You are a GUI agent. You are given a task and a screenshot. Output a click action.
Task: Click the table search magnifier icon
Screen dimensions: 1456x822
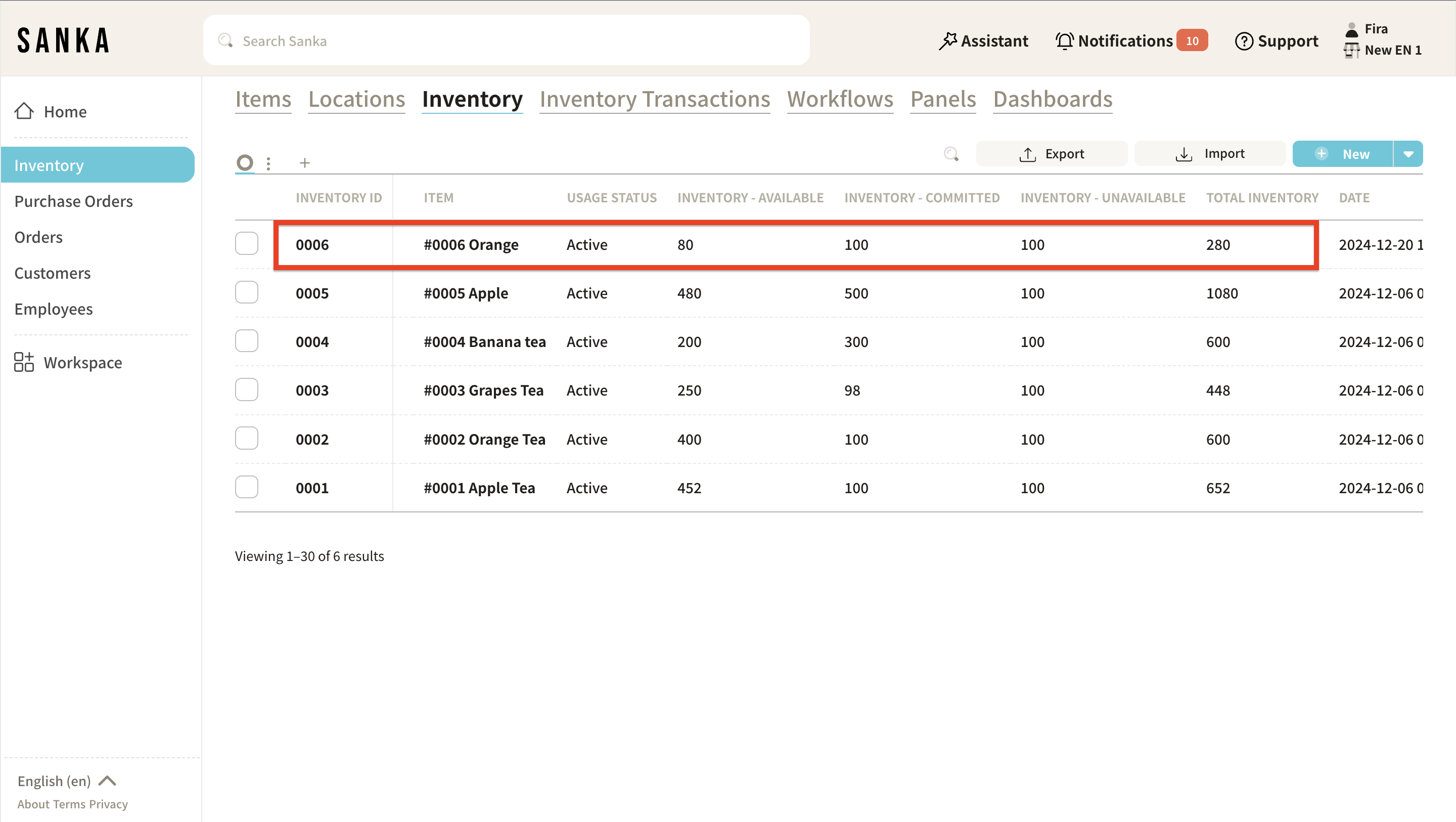951,154
